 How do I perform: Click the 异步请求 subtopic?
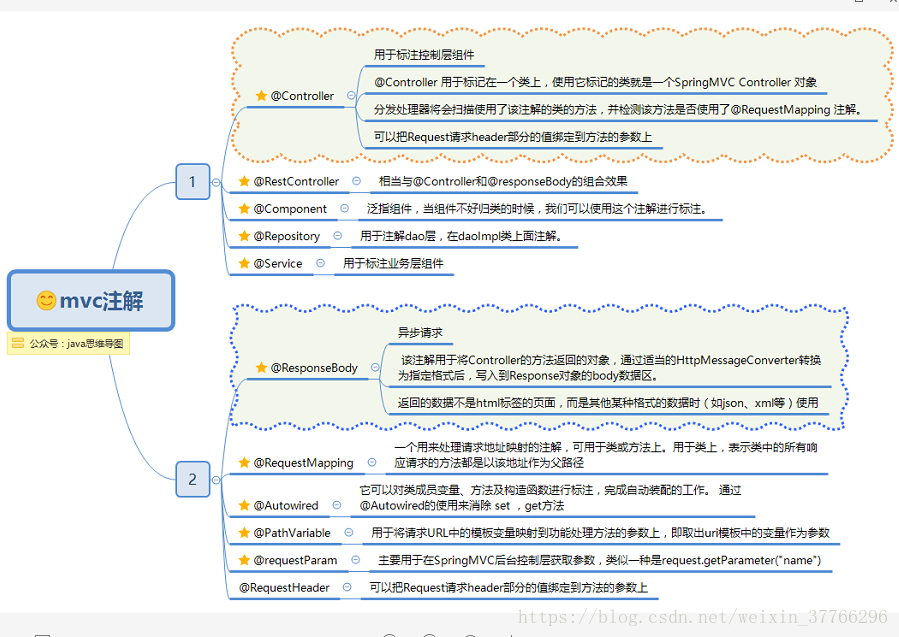pos(420,333)
